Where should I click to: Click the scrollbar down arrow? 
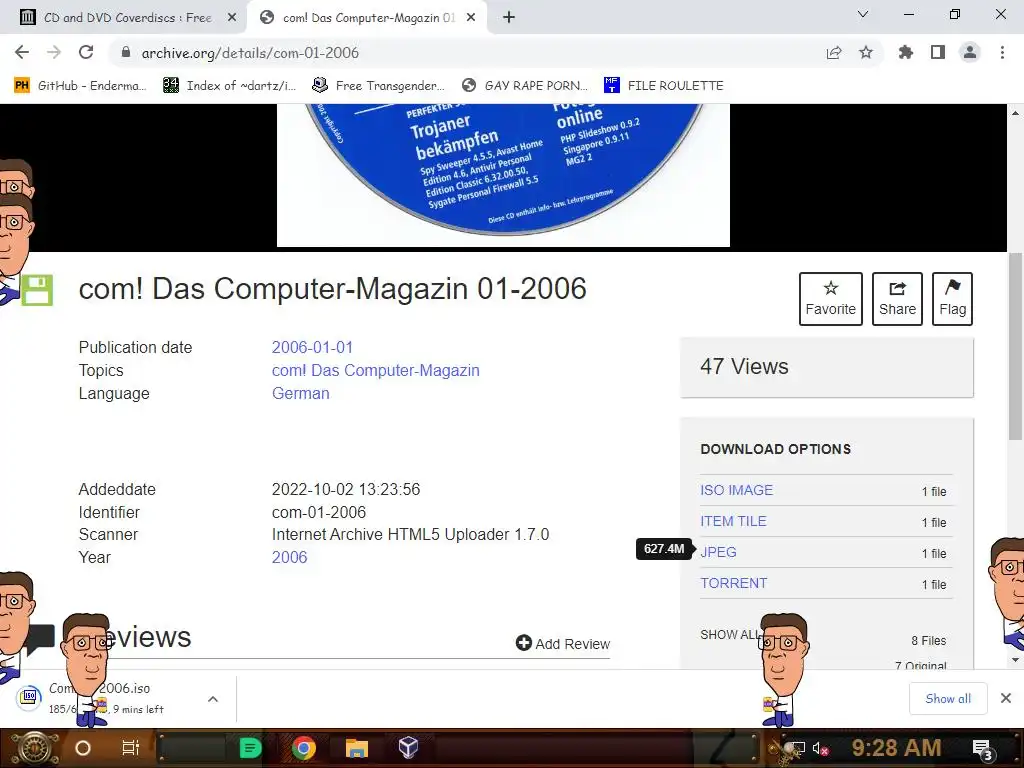[1015, 660]
